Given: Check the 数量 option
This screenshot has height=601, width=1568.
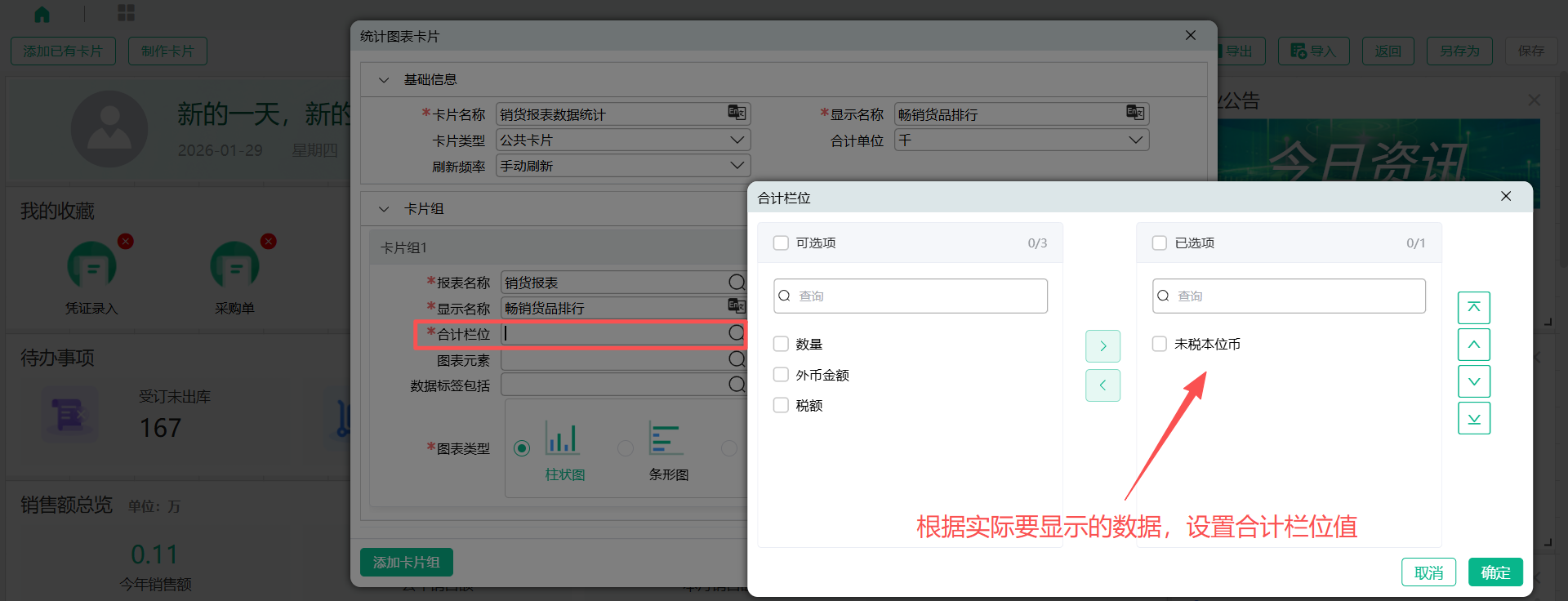Looking at the screenshot, I should [781, 345].
